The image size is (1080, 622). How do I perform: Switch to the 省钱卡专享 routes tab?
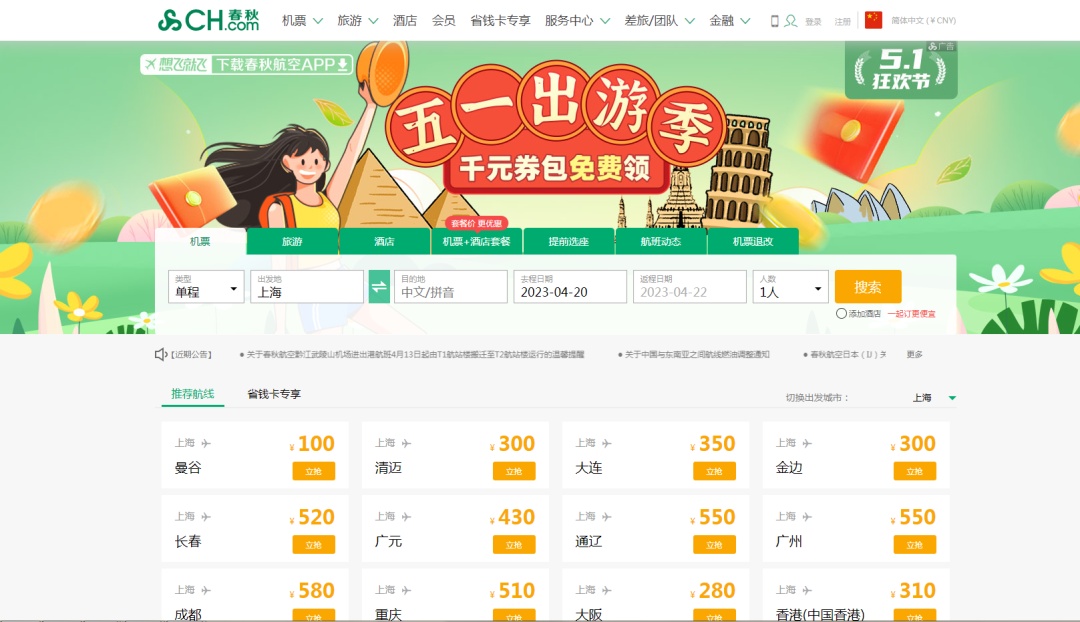coord(274,394)
